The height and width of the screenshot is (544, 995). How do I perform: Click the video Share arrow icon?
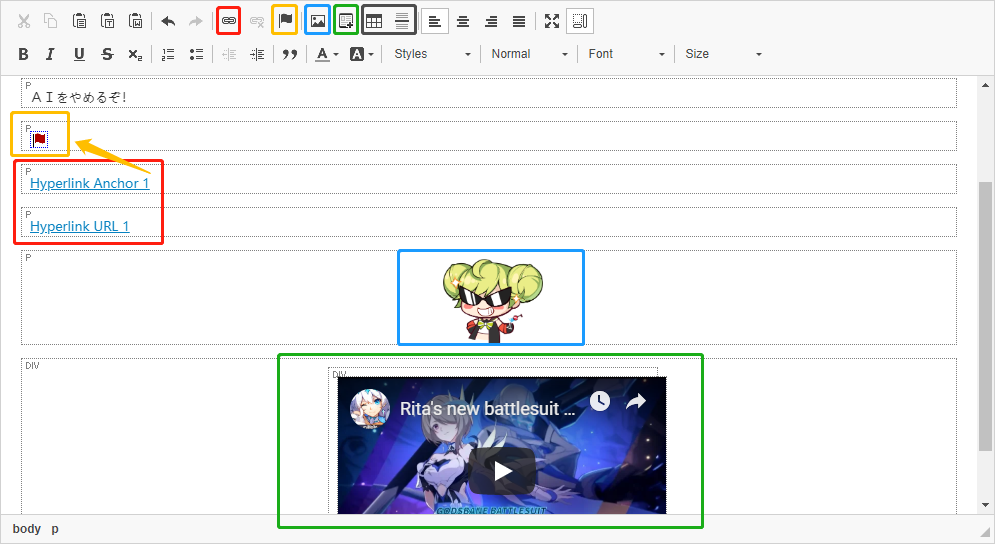point(636,401)
